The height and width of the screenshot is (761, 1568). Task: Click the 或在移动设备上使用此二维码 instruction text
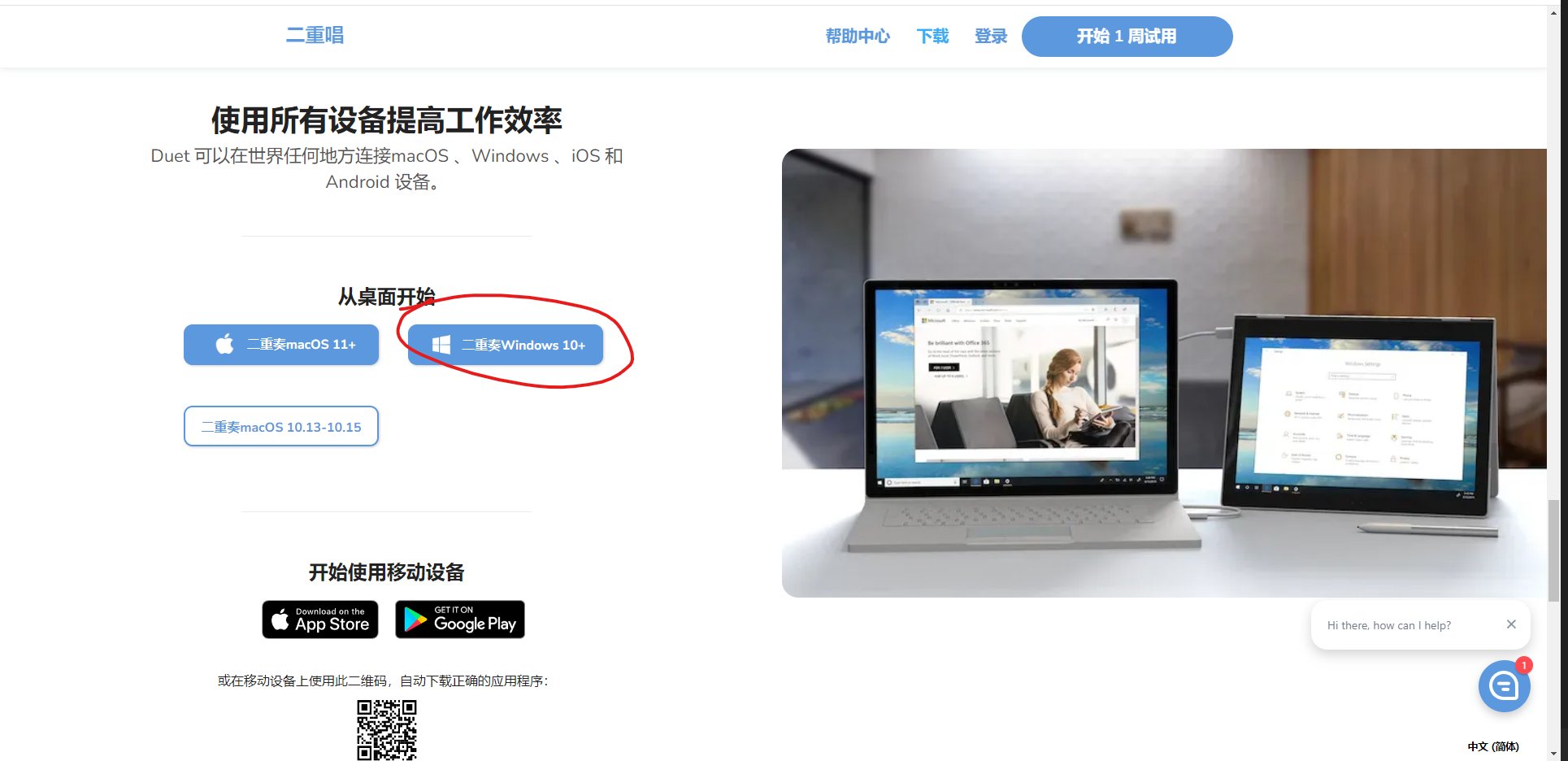(x=383, y=681)
